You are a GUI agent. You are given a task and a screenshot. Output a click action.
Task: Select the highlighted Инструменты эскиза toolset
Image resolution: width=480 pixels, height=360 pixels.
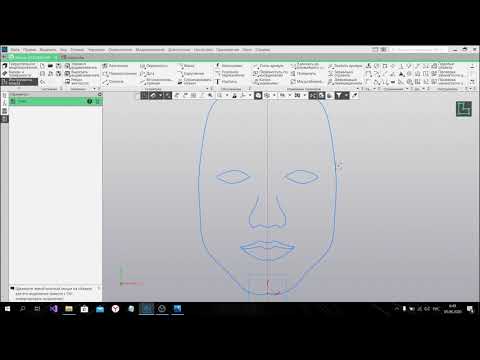[x=19, y=82]
